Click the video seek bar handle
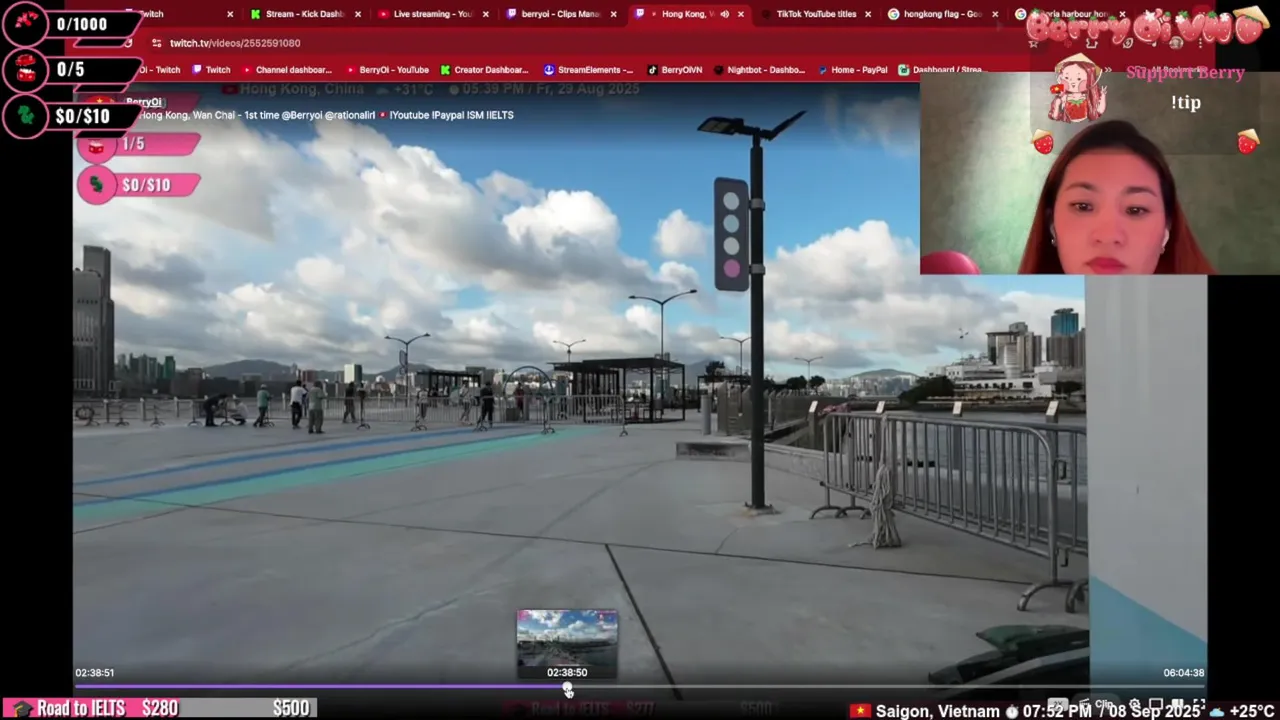This screenshot has height=720, width=1280. [568, 688]
